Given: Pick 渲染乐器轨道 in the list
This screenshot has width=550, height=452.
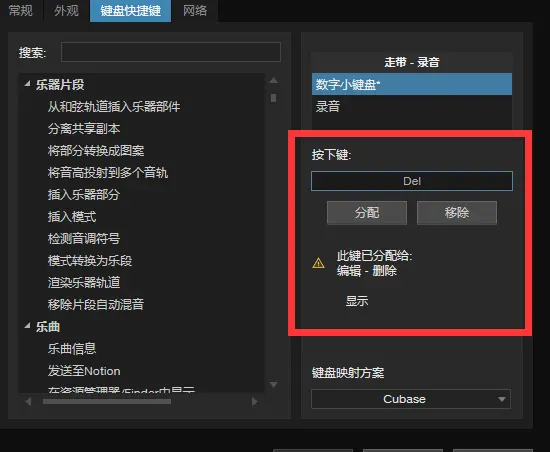Looking at the screenshot, I should point(84,283).
